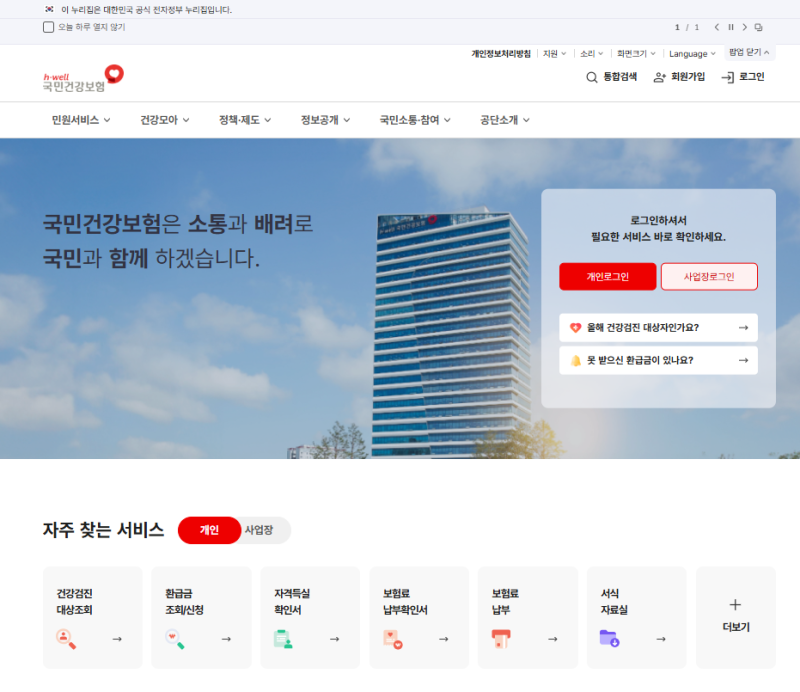The height and width of the screenshot is (692, 800).
Task: Switch 자주 찾는 서비스 to 개인
Action: (x=209, y=530)
